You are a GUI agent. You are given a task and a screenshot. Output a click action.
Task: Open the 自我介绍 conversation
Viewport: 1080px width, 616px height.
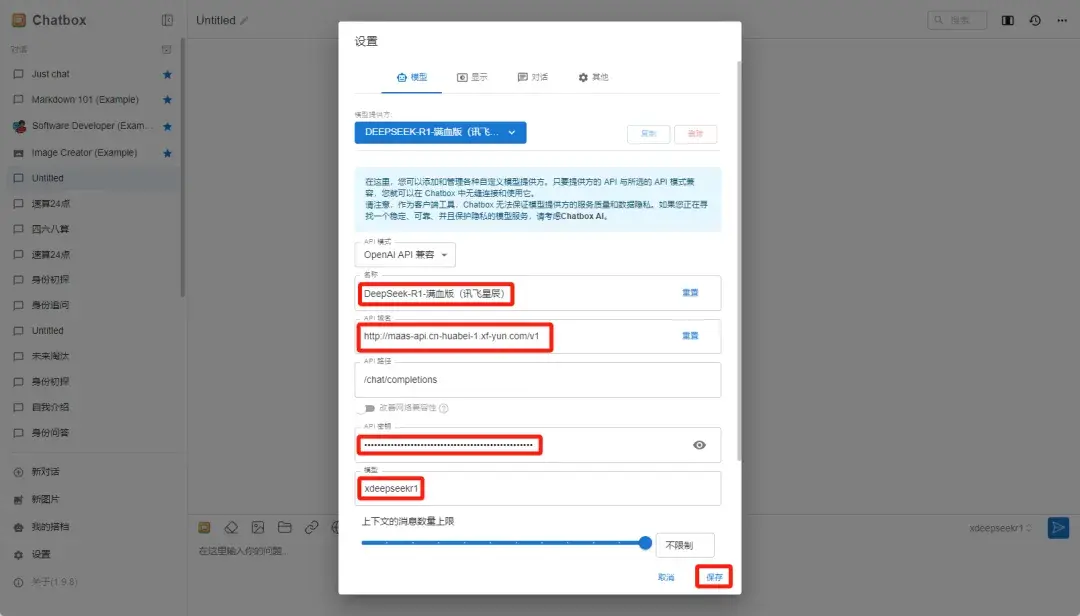[x=92, y=407]
